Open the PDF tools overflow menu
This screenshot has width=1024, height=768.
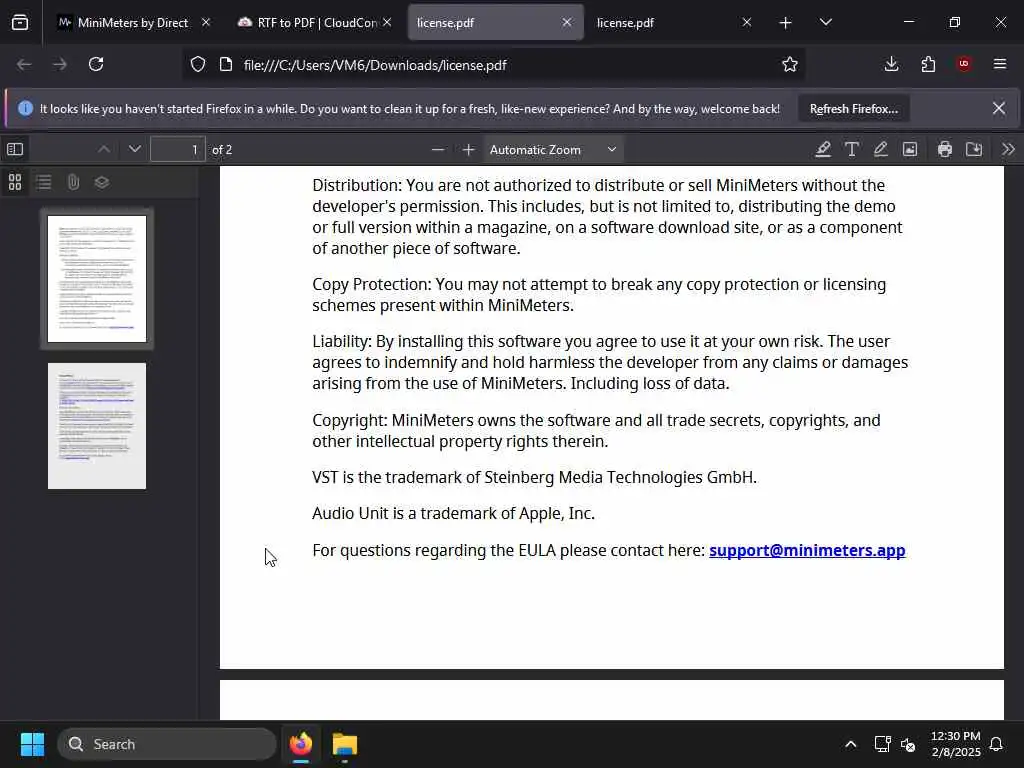pyautogui.click(x=1008, y=150)
